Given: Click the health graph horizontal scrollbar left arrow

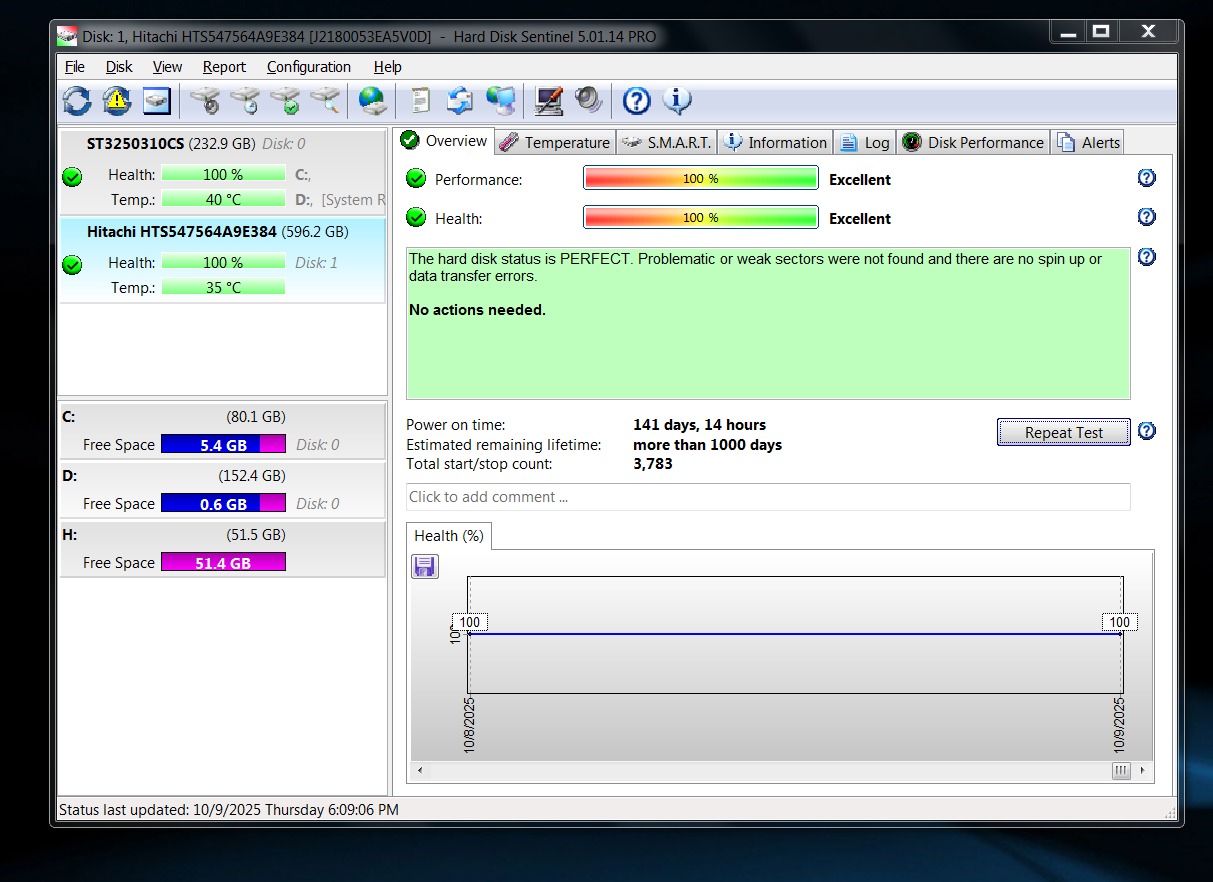Looking at the screenshot, I should tap(420, 771).
